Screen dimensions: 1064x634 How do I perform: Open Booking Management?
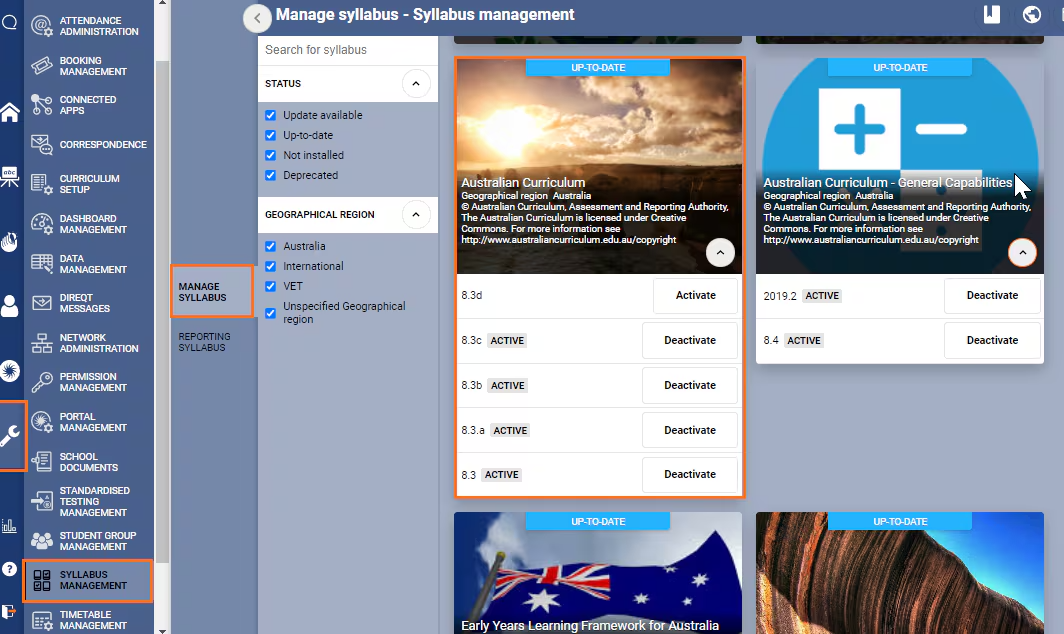89,66
